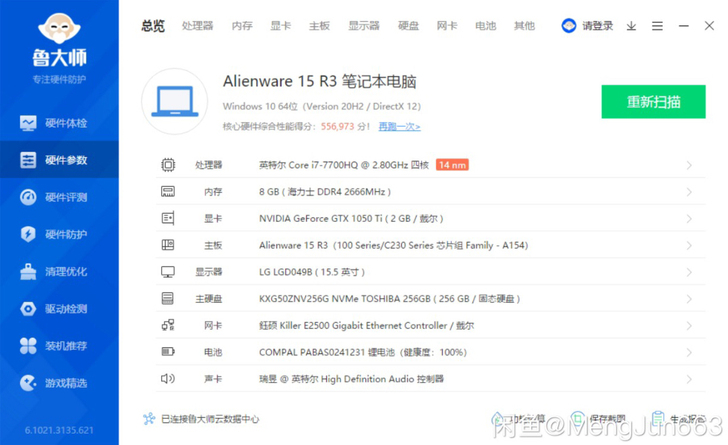Click the Killer E2500 Ethernet text
This screenshot has width=728, height=445.
(366, 325)
